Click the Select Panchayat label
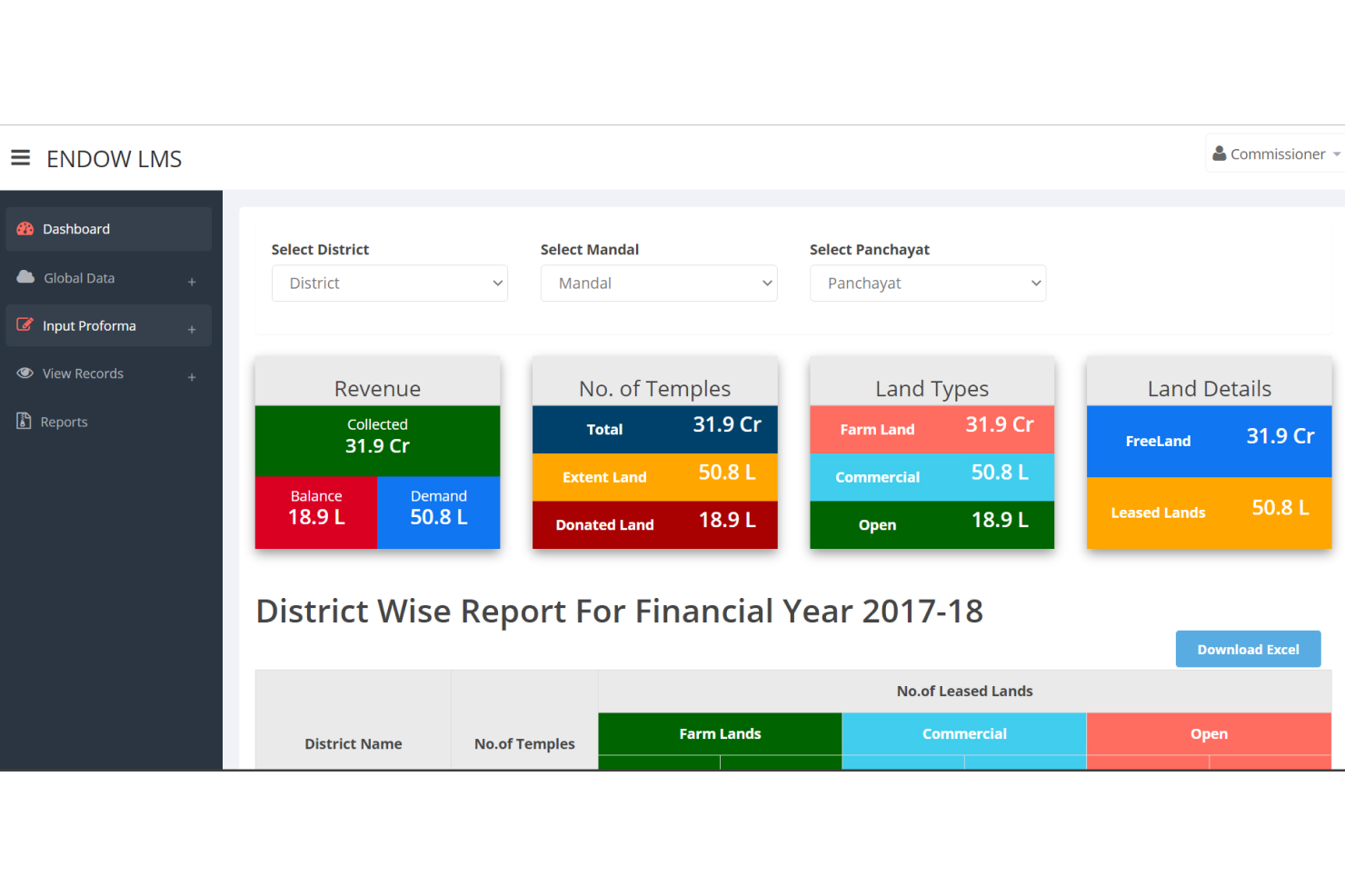The width and height of the screenshot is (1345, 896). tap(869, 250)
